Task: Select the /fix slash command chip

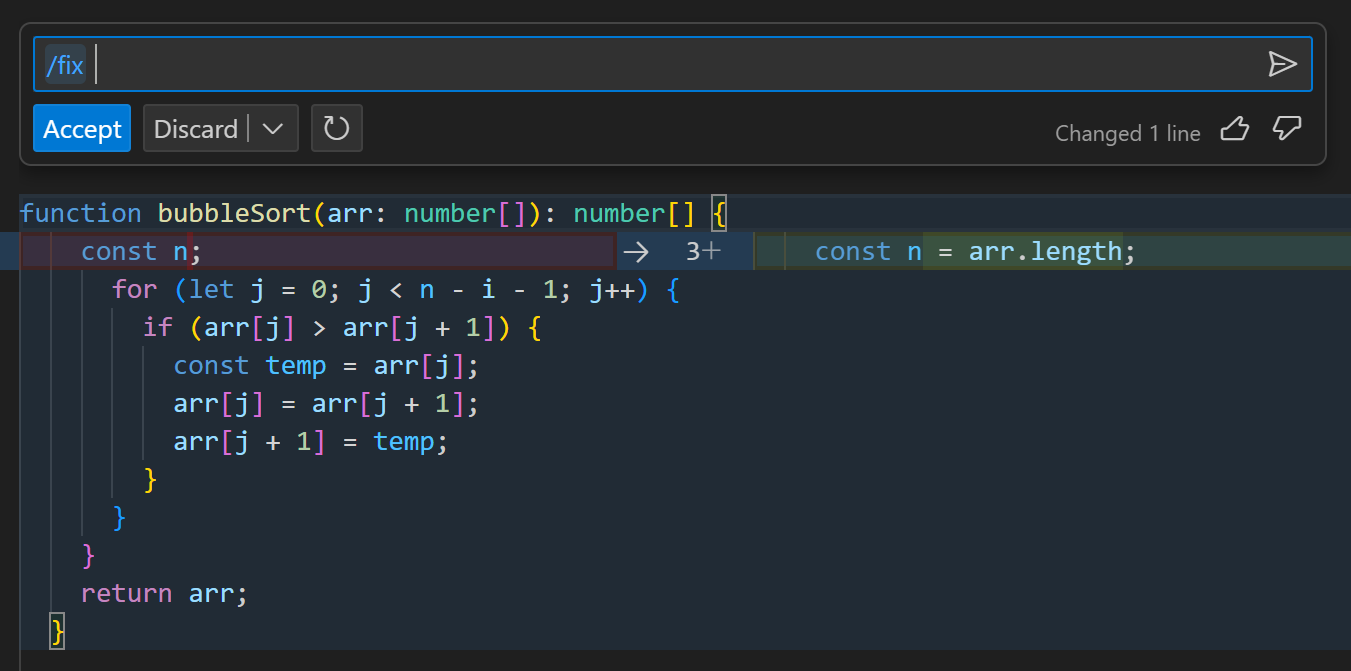Action: pyautogui.click(x=64, y=63)
